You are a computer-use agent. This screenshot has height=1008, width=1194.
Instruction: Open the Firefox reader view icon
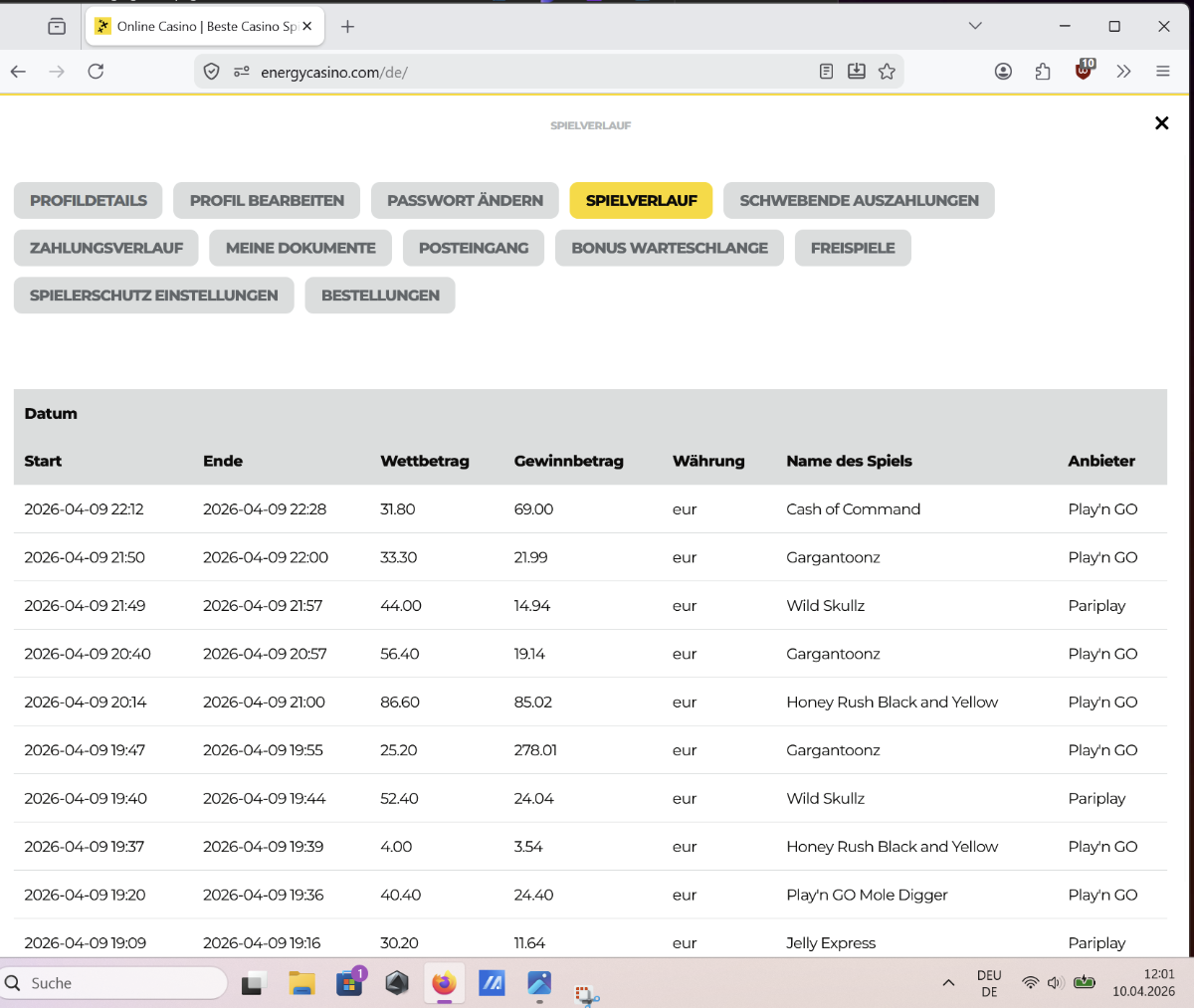pos(826,71)
